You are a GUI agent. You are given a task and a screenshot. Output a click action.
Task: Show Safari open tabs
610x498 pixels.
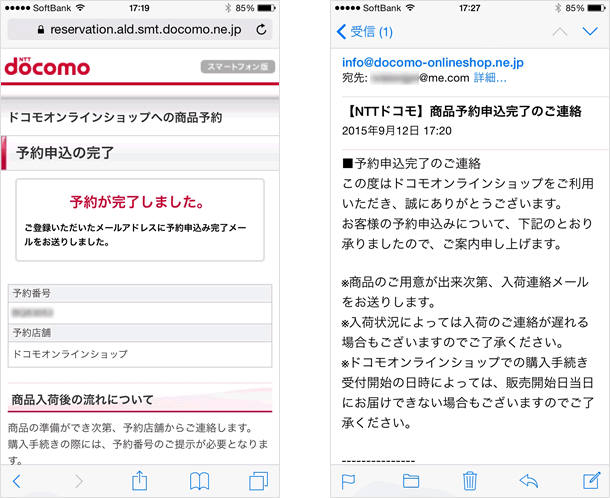coord(259,481)
